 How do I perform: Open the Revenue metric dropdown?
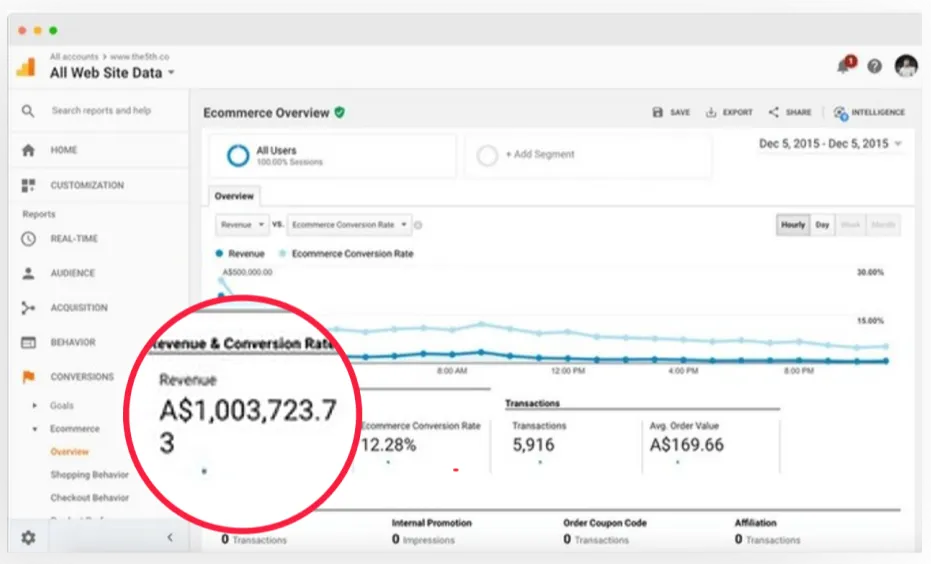pos(242,225)
